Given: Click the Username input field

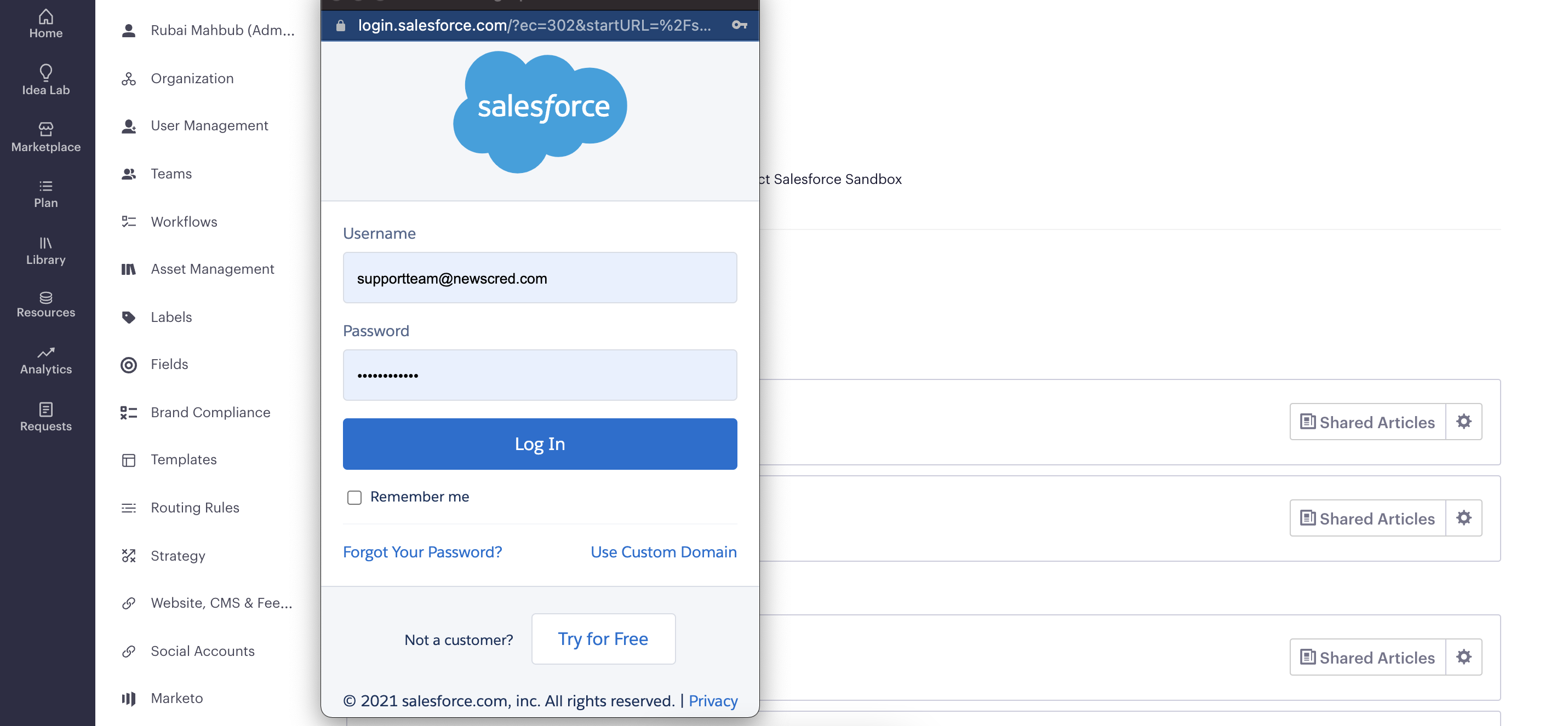Looking at the screenshot, I should (x=540, y=278).
